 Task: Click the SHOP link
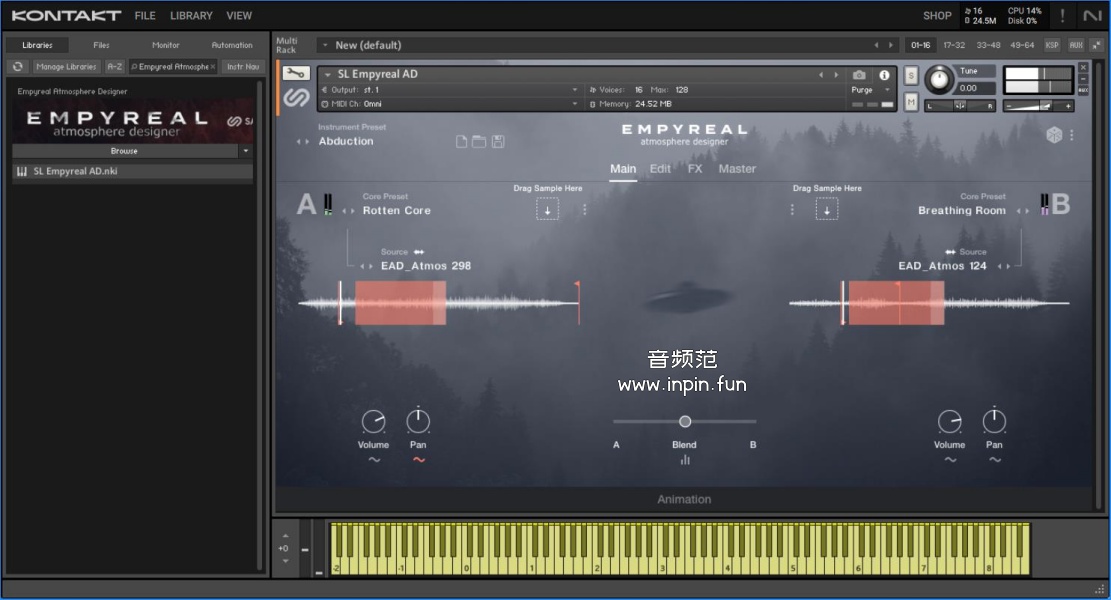(x=937, y=16)
